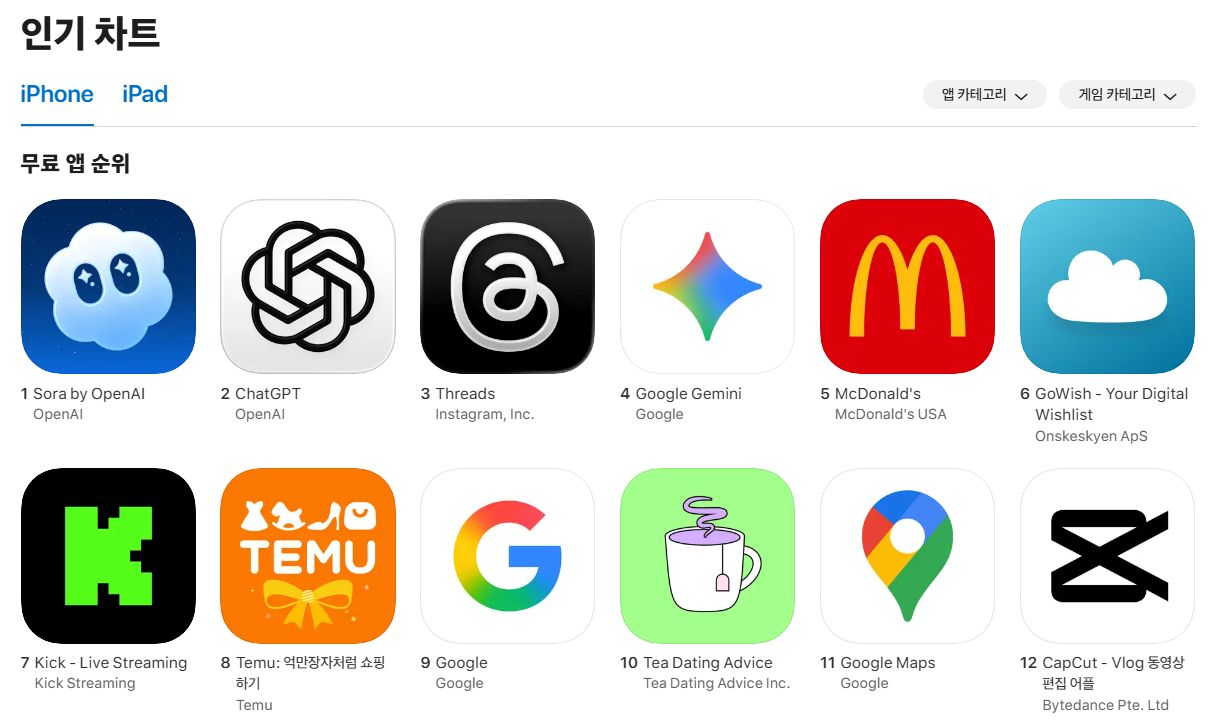1217x728 pixels.
Task: Click the ChatGPT app icon
Action: tap(308, 286)
